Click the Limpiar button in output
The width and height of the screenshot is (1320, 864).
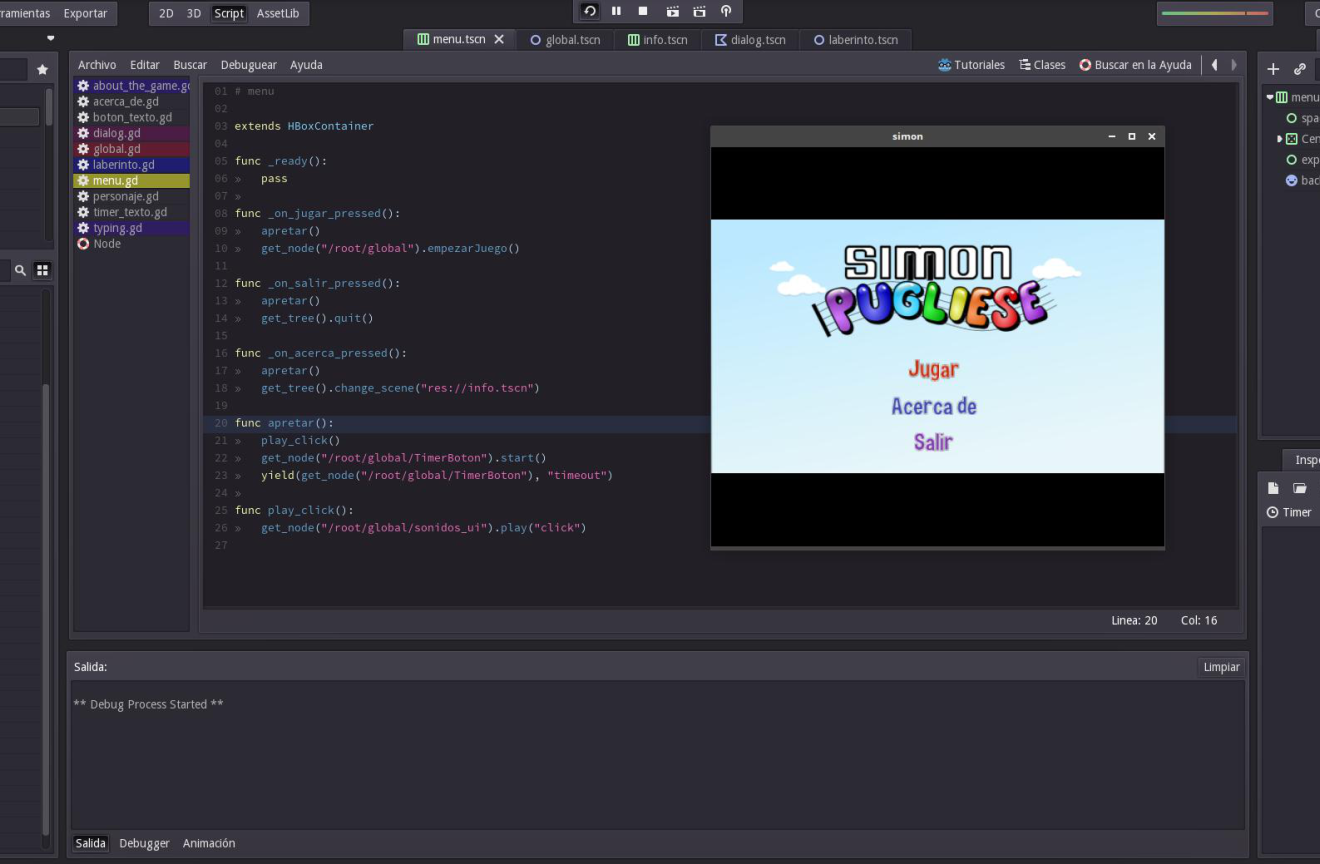tap(1221, 667)
